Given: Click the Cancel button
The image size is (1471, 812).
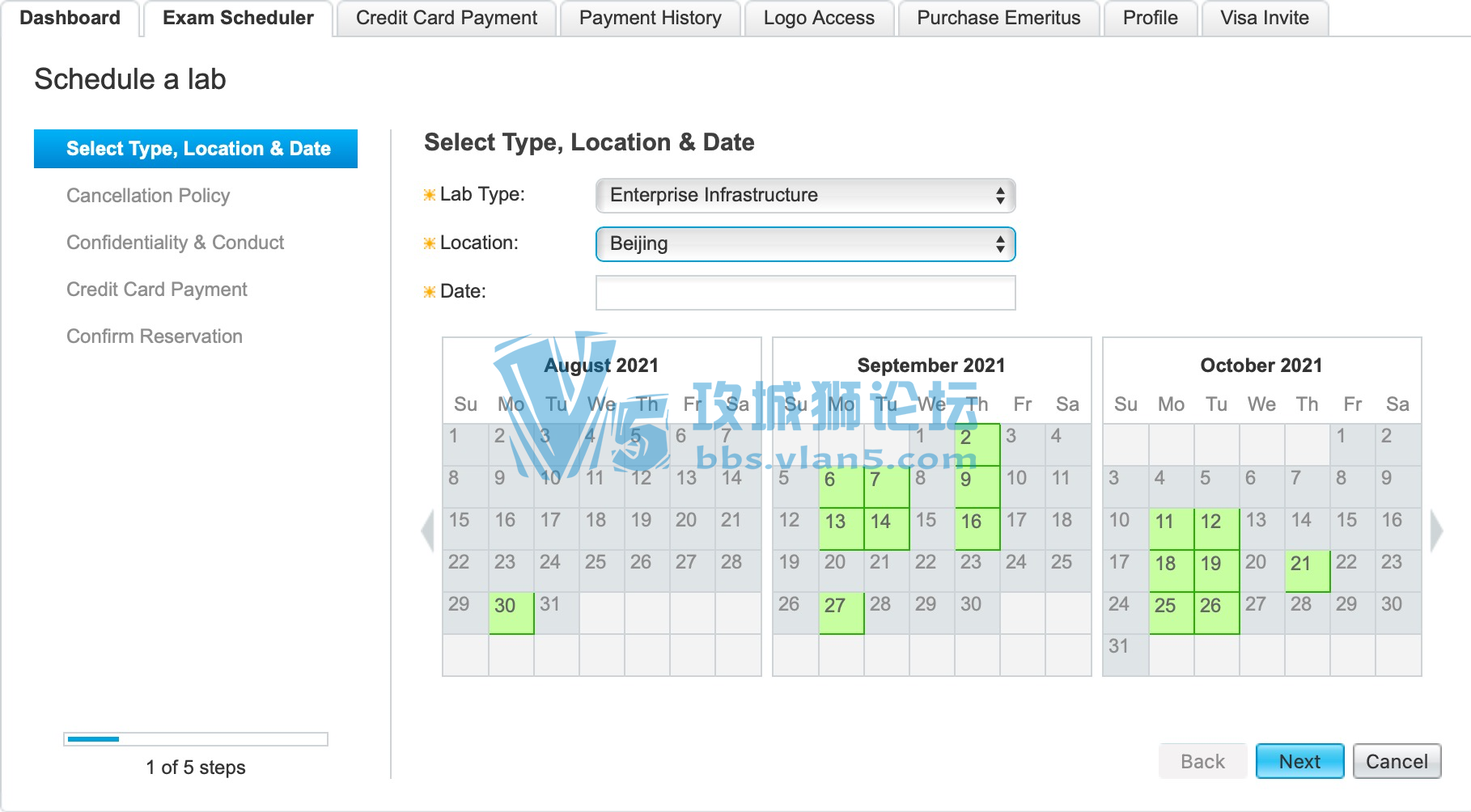Looking at the screenshot, I should click(x=1397, y=761).
